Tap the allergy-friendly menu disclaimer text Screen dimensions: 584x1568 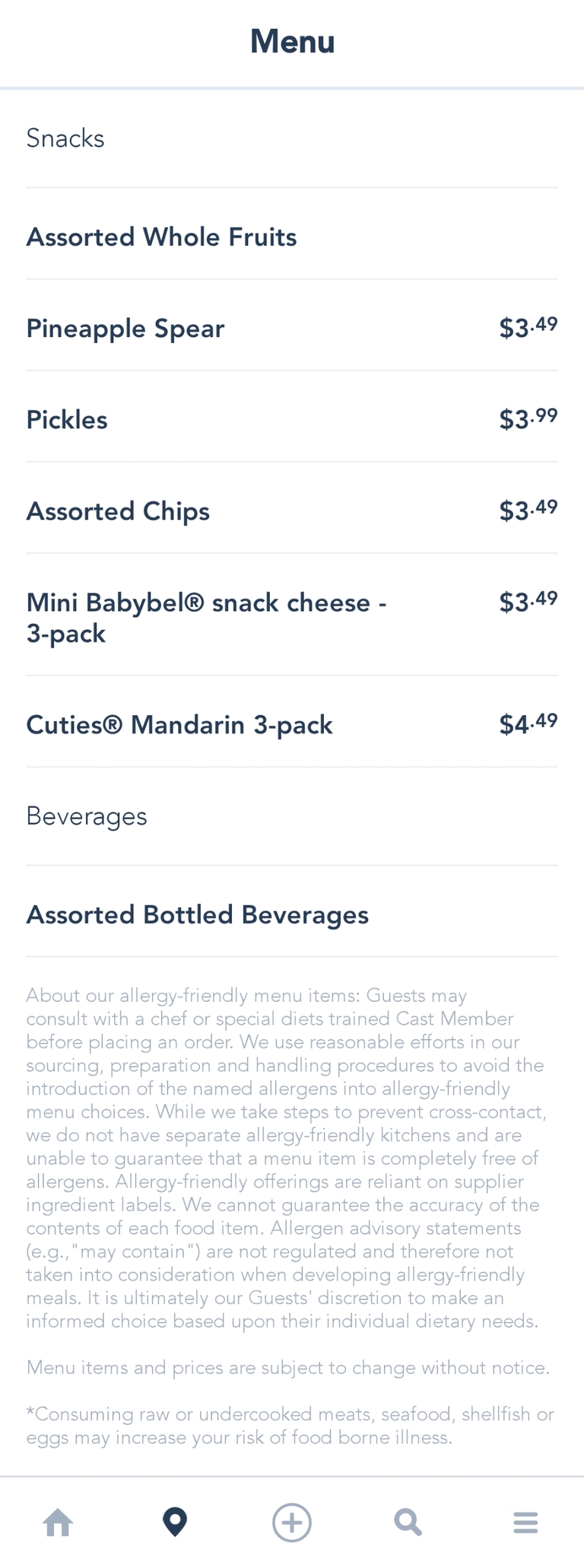click(x=286, y=1158)
